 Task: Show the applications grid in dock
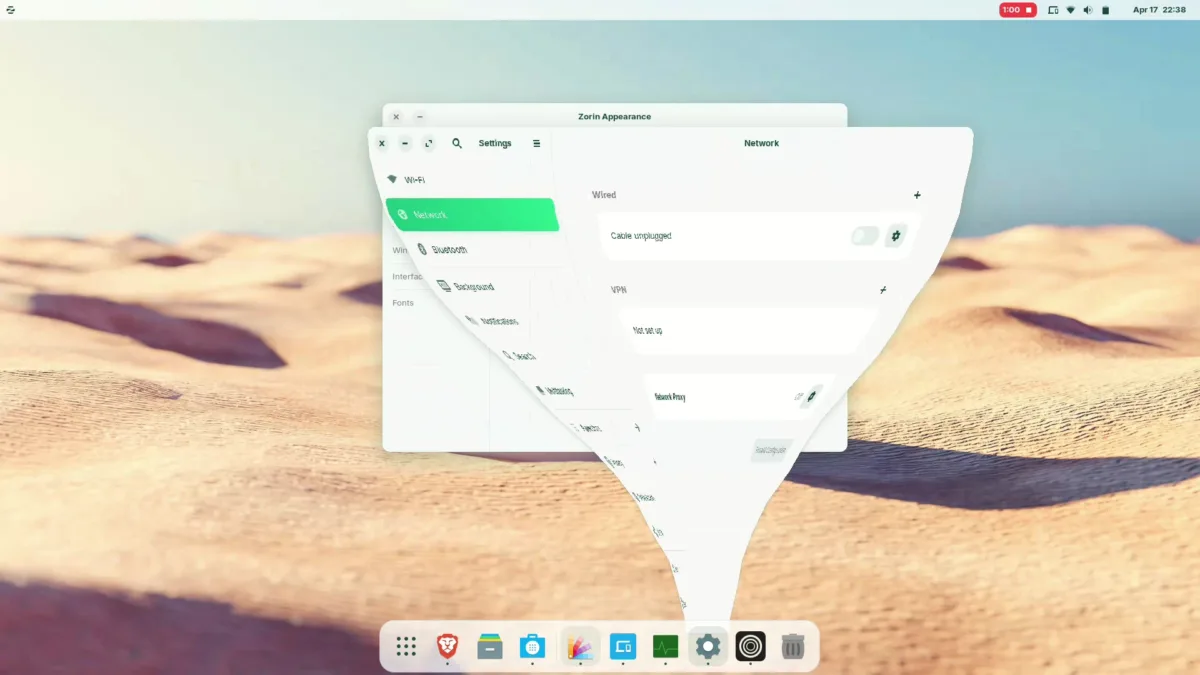(406, 646)
